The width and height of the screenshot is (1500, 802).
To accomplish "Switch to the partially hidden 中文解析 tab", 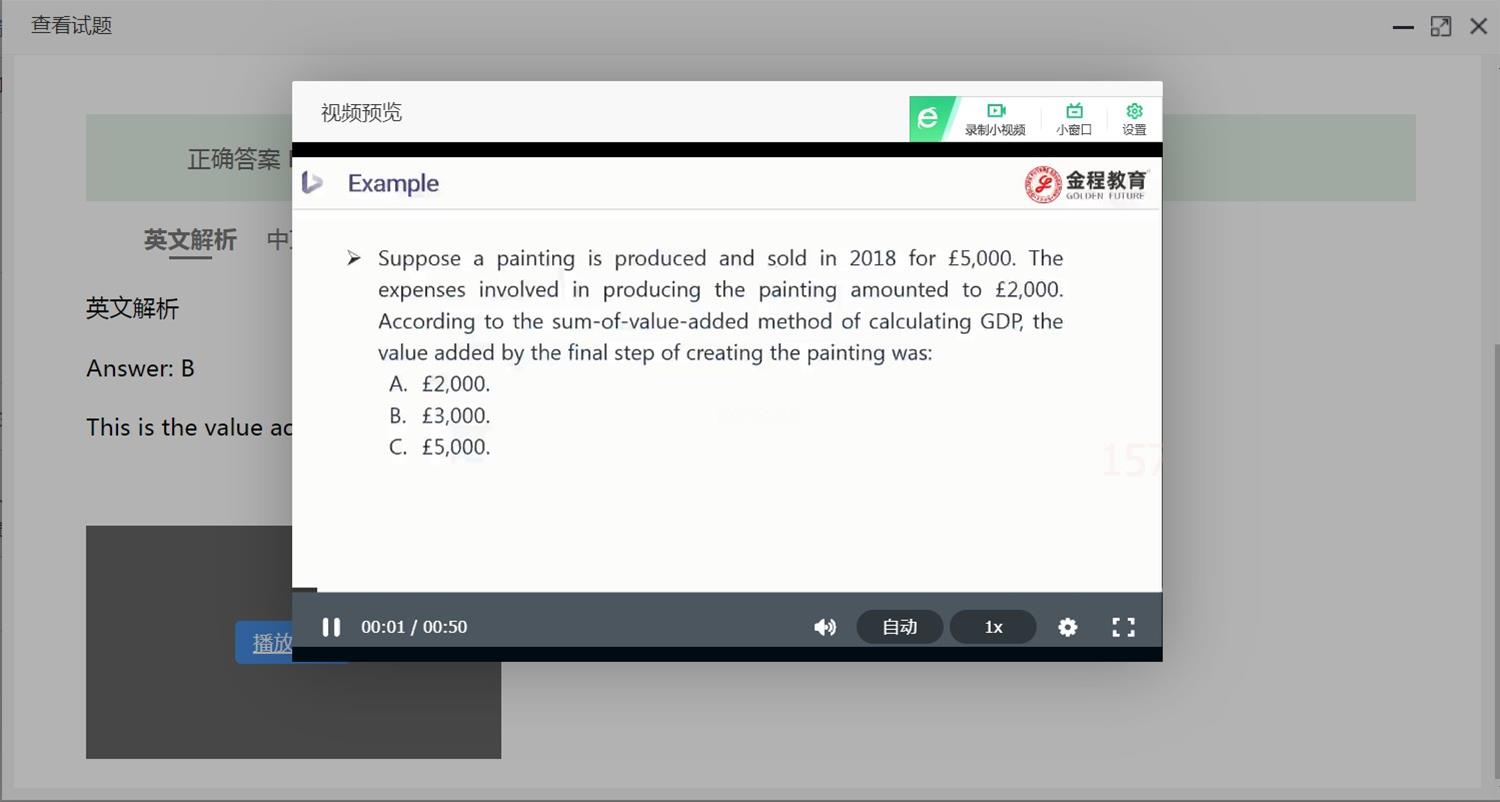I will pyautogui.click(x=279, y=240).
